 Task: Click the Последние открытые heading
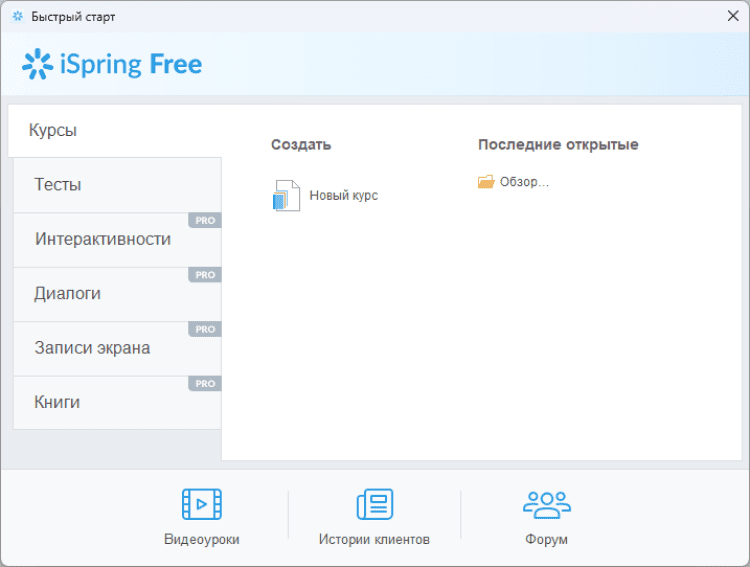[558, 145]
